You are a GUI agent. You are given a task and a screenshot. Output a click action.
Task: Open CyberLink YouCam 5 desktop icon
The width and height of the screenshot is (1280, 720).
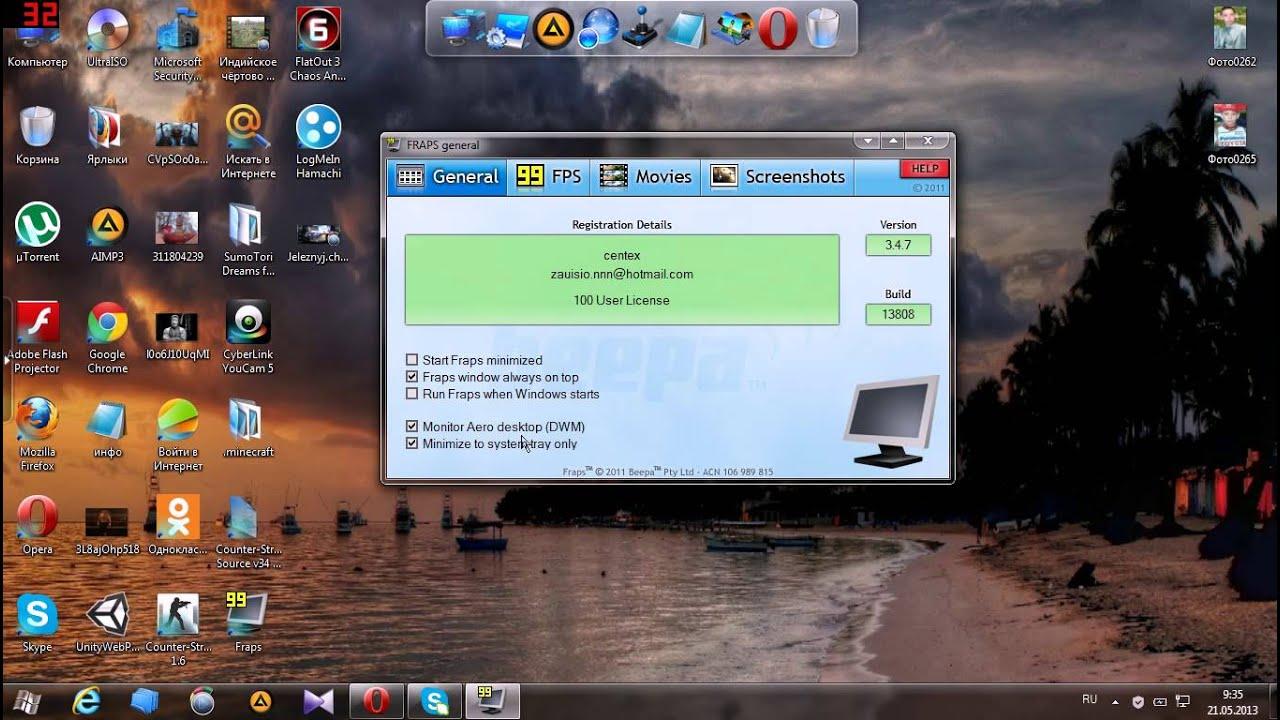248,338
